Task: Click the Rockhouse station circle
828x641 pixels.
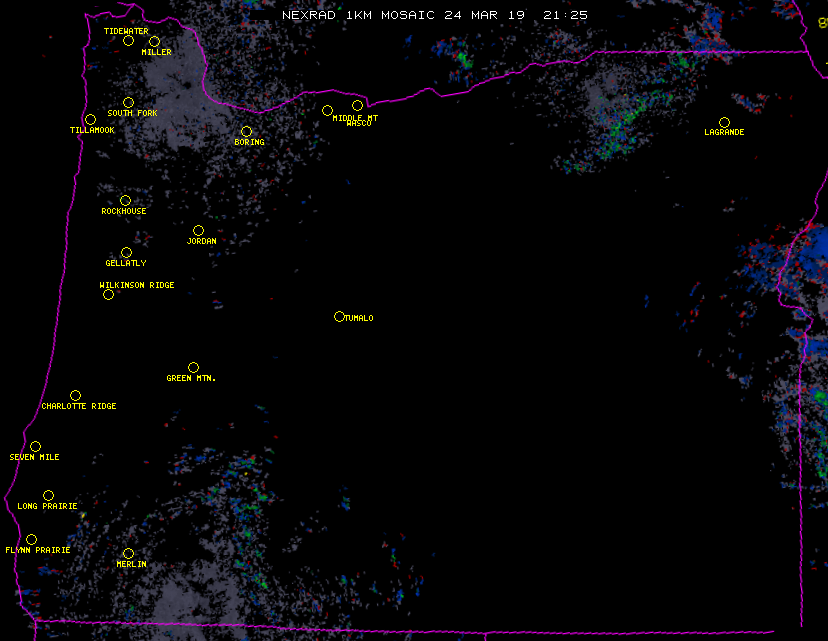Action: (x=125, y=200)
